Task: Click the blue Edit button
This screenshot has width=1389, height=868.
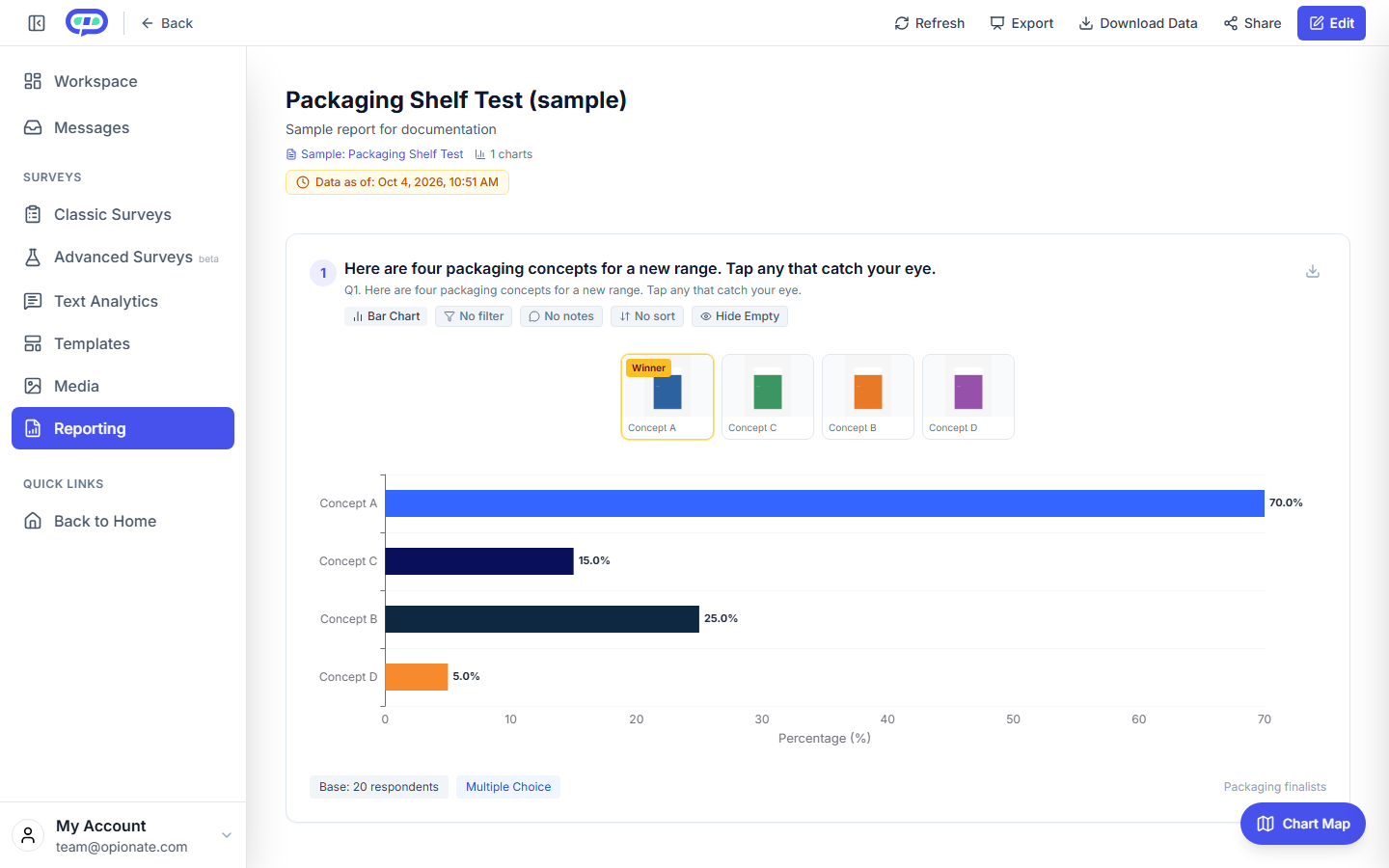Action: coord(1331,23)
